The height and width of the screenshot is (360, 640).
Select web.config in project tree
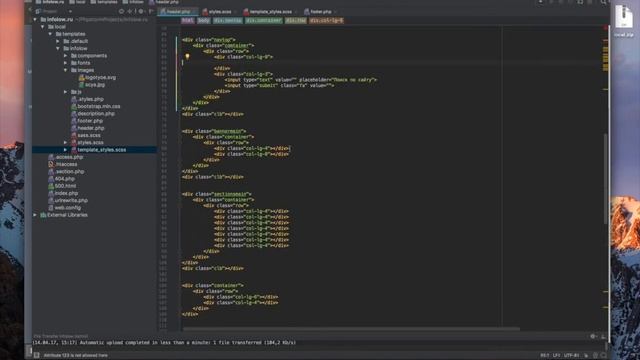[64, 208]
